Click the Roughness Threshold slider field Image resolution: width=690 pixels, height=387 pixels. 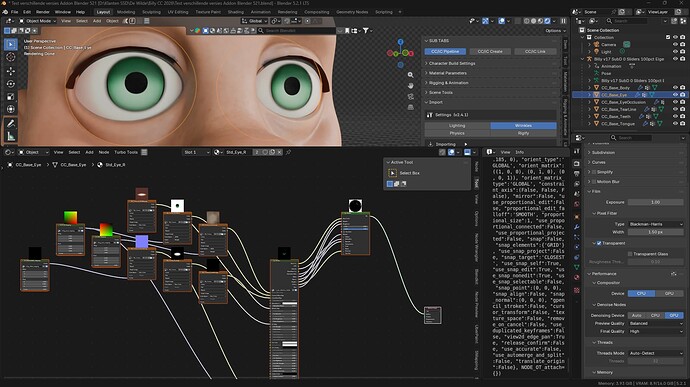pos(655,262)
